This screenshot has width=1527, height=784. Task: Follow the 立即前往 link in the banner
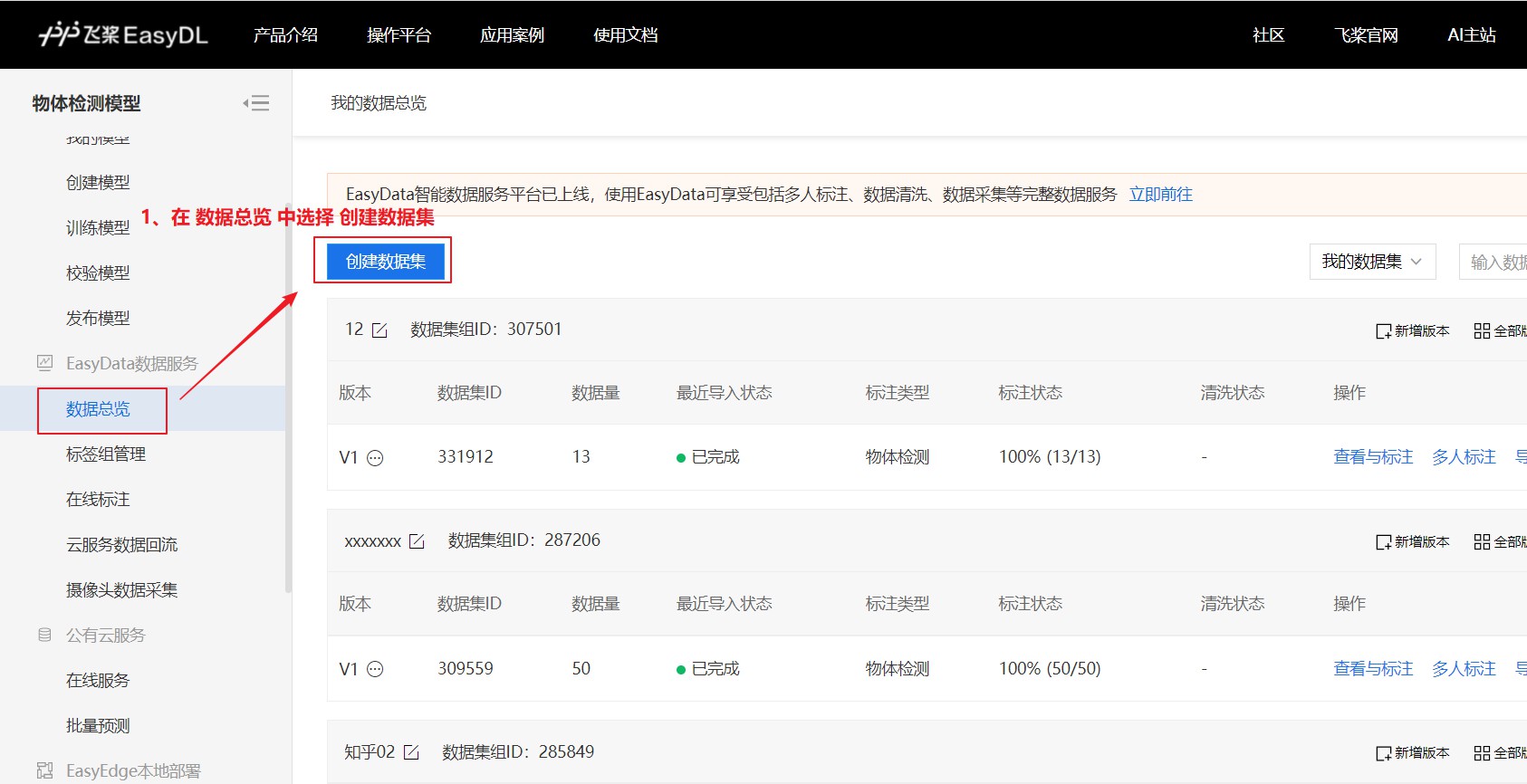1160,195
